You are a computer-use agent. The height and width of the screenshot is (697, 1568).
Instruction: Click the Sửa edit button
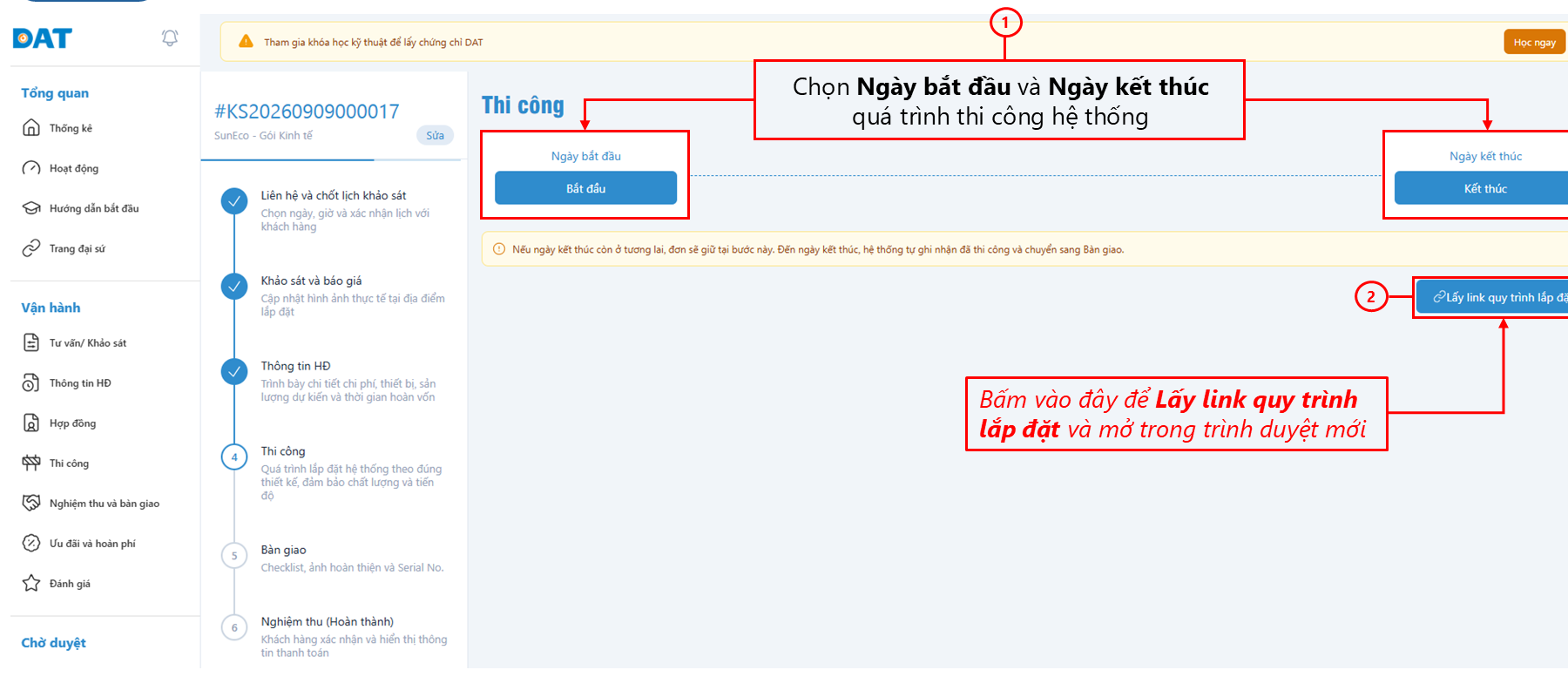click(435, 135)
